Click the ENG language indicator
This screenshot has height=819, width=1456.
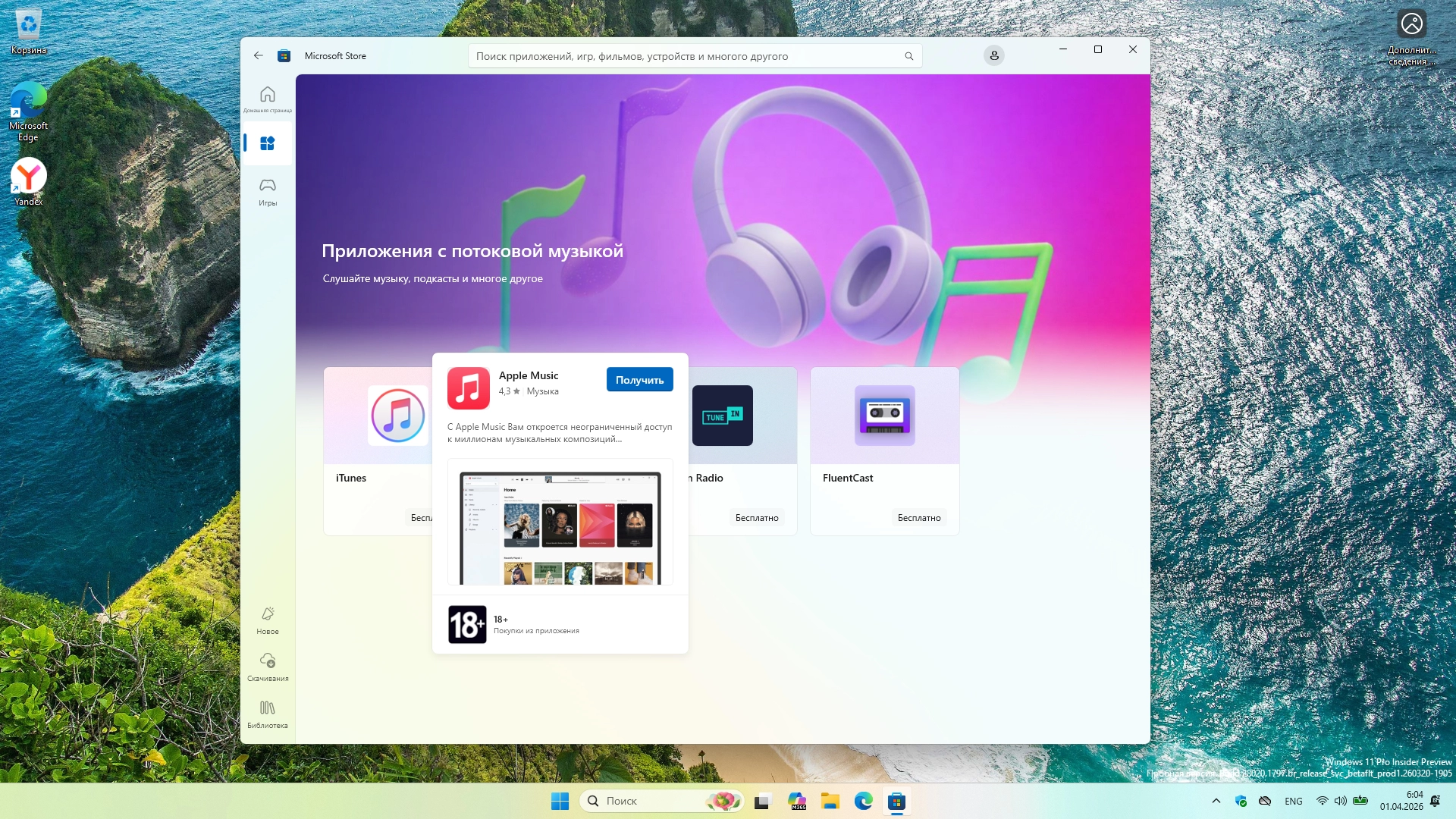pyautogui.click(x=1293, y=801)
